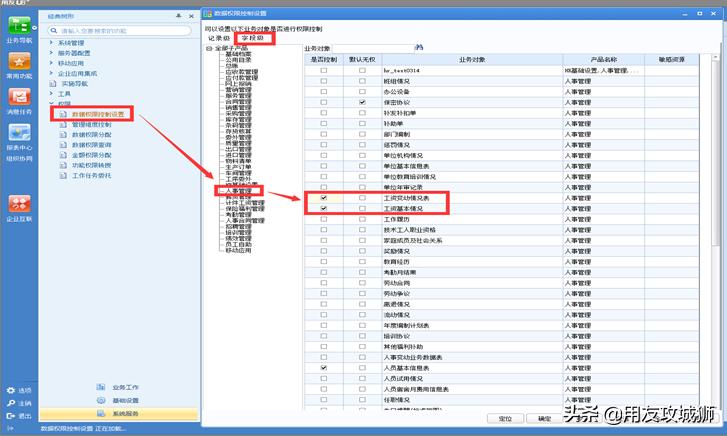727x436 pixels.
Task: Click the 是否控制 column header
Action: pyautogui.click(x=324, y=60)
